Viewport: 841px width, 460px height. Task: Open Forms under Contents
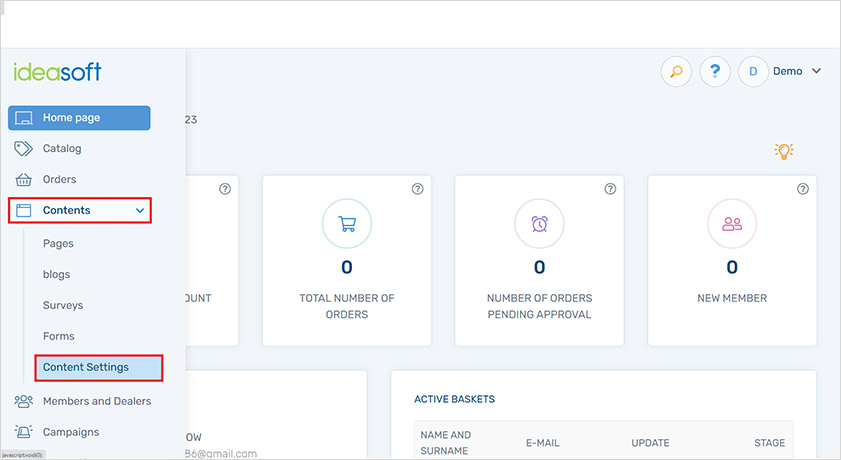pyautogui.click(x=58, y=336)
